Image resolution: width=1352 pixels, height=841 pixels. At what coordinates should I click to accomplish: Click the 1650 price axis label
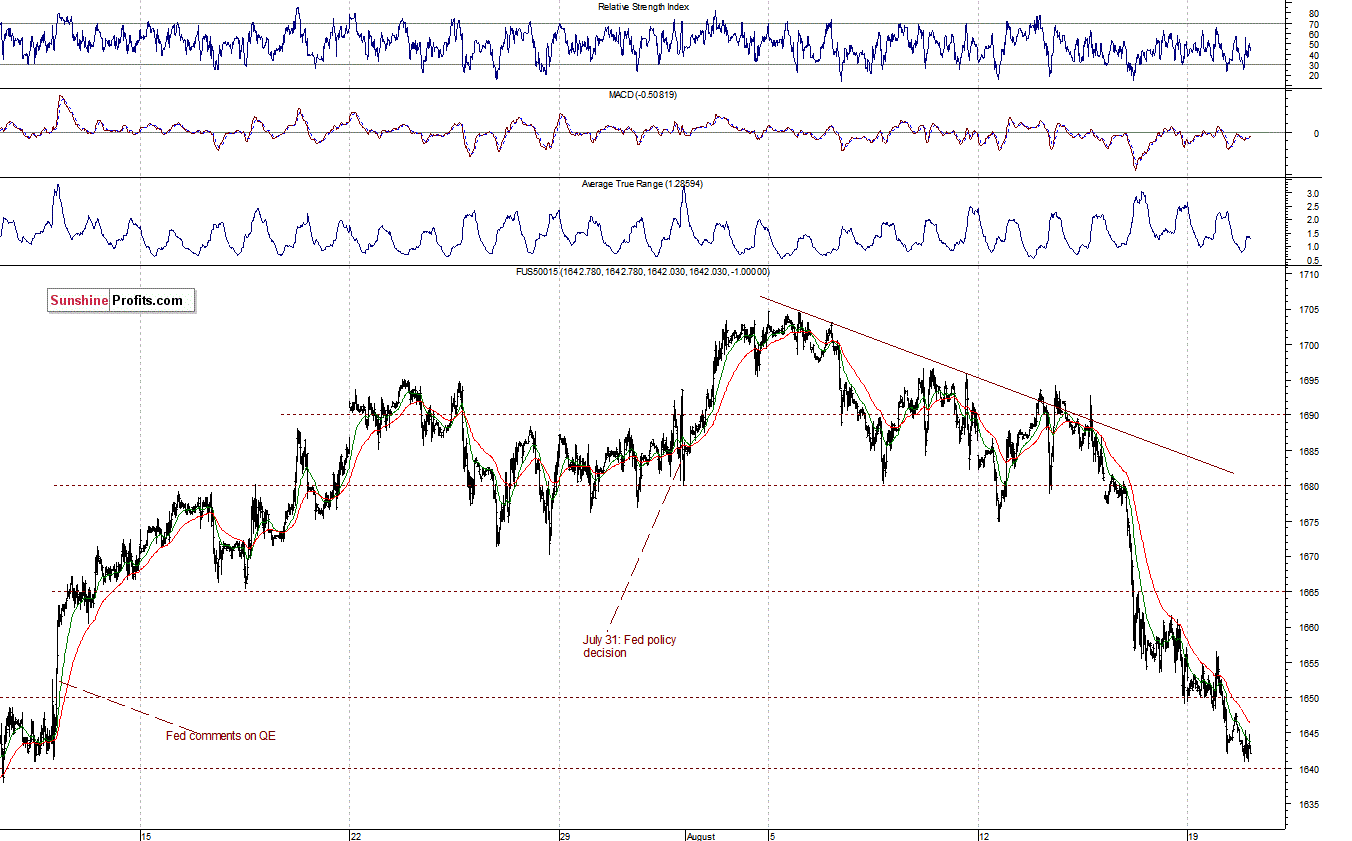pyautogui.click(x=1311, y=699)
